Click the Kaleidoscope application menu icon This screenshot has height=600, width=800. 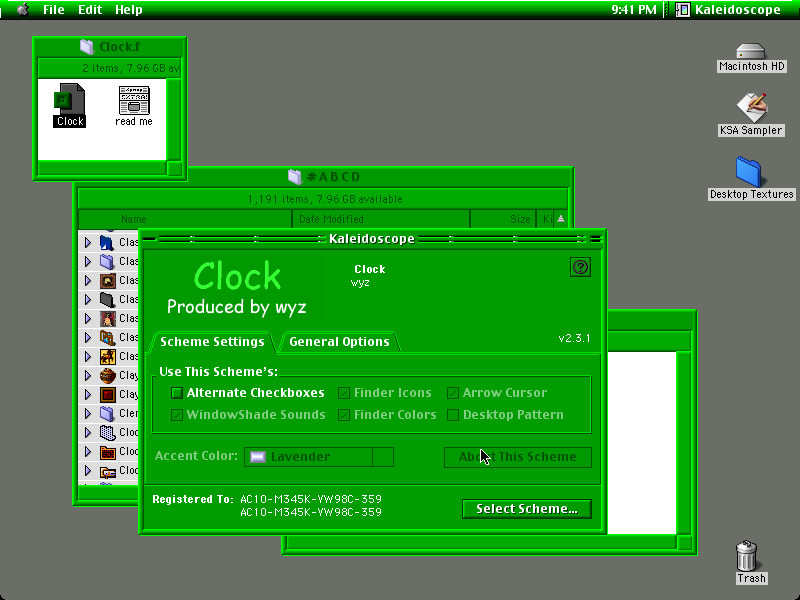683,10
